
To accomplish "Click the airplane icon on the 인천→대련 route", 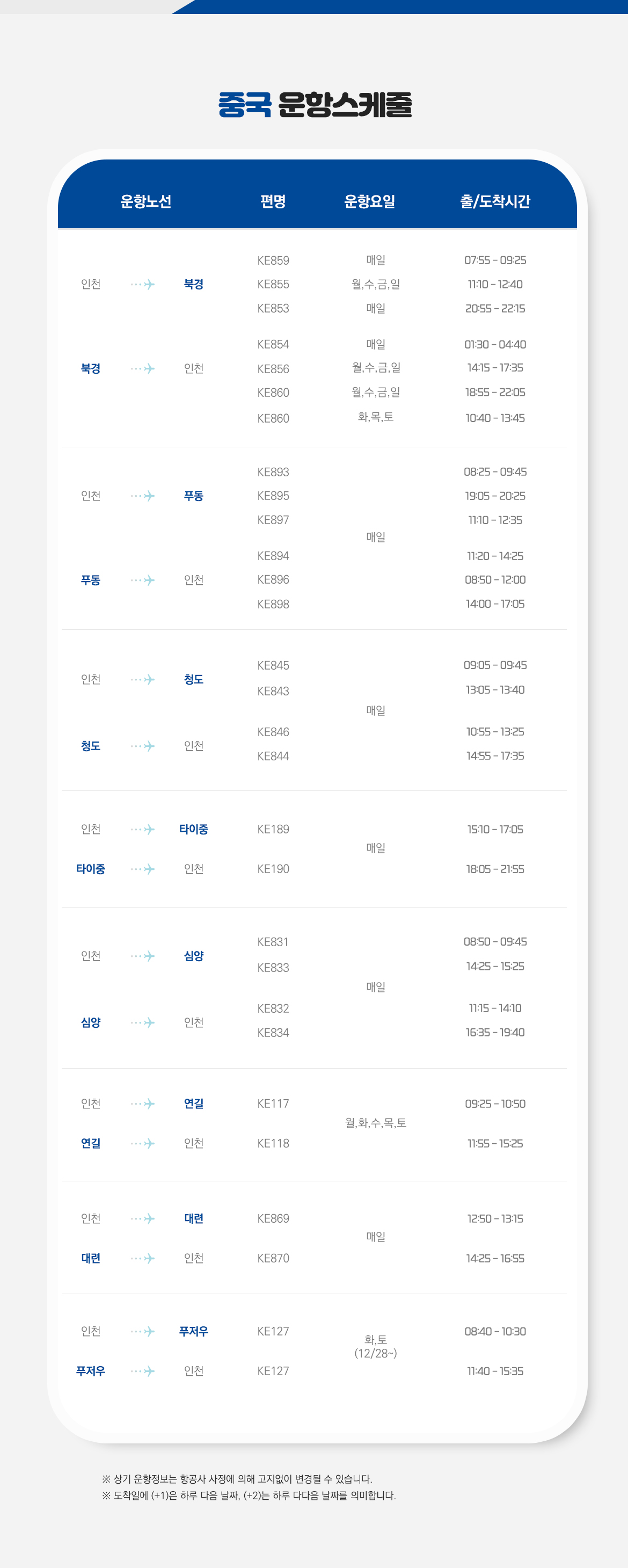I will click(143, 1218).
